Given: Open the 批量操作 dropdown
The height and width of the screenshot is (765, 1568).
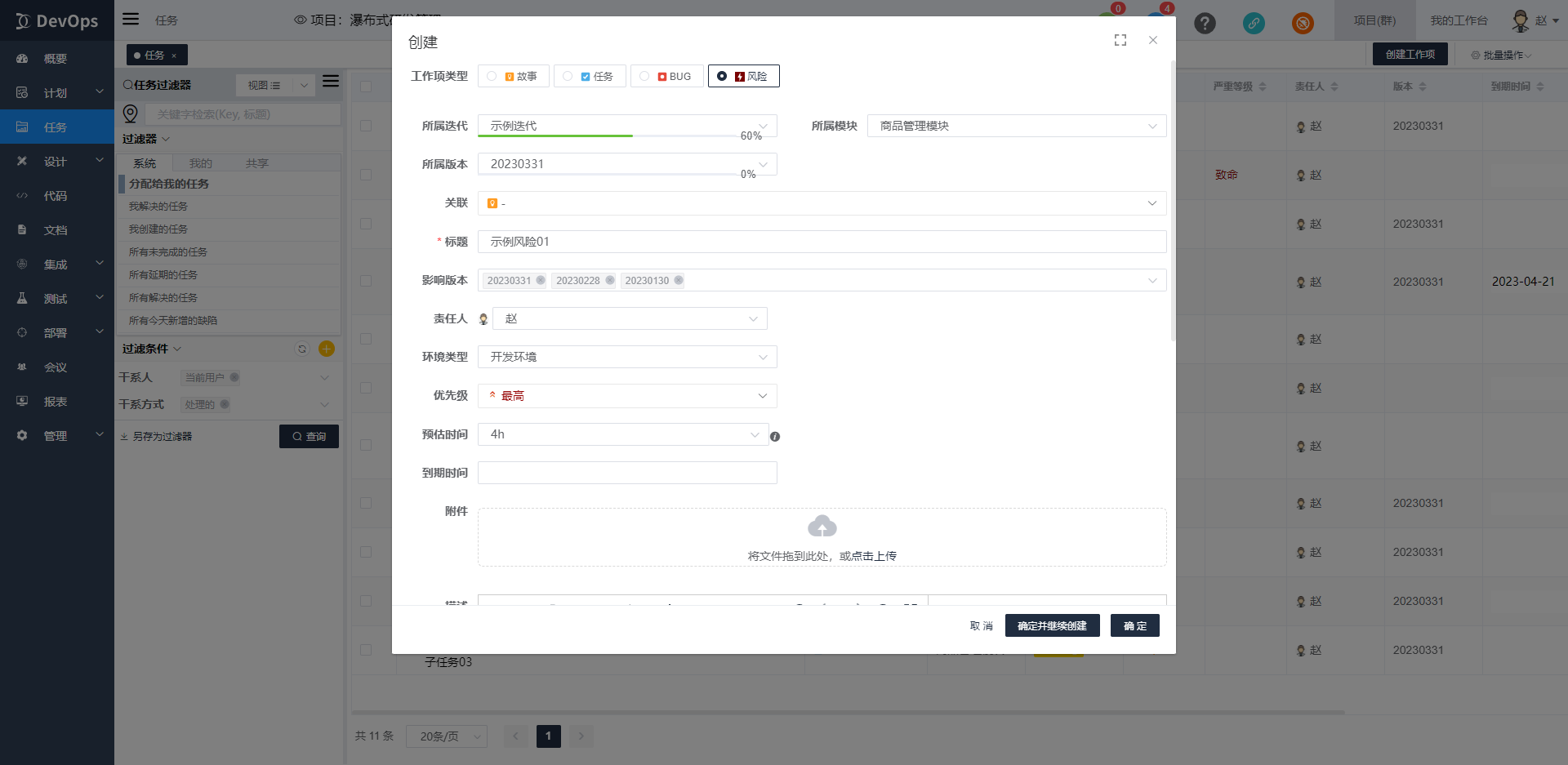Looking at the screenshot, I should 1502,55.
